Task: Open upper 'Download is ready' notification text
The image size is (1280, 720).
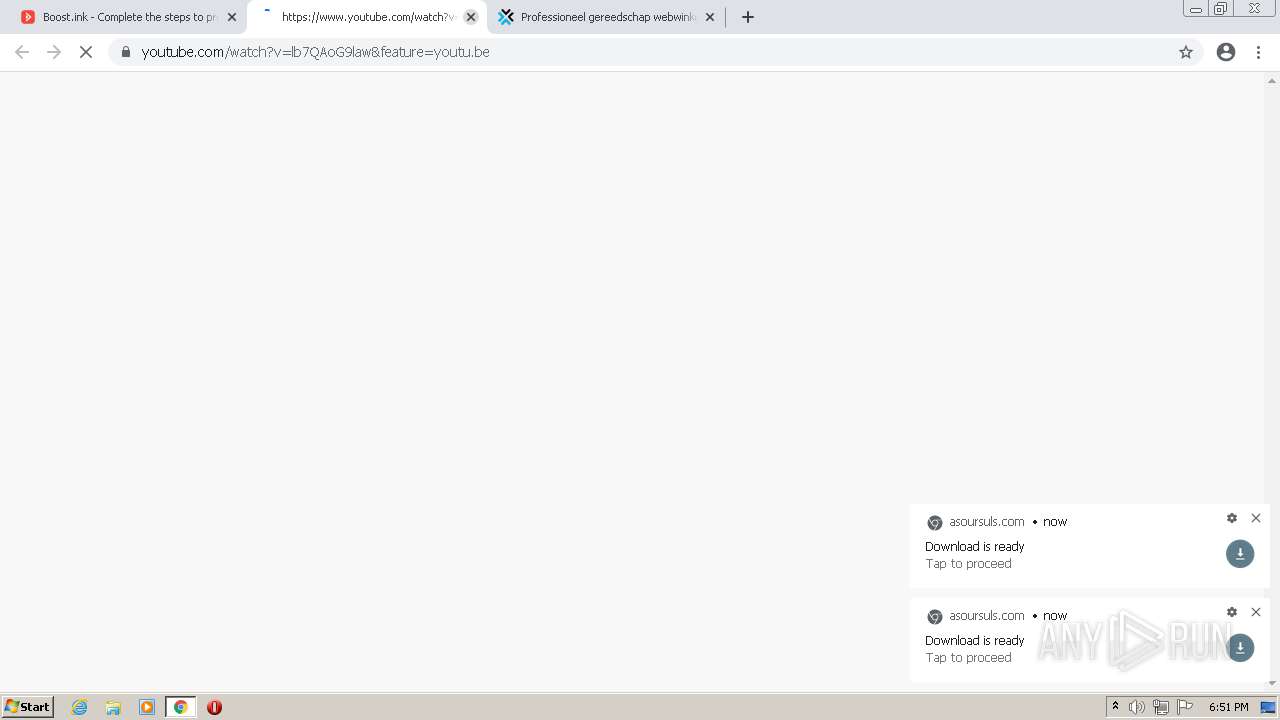Action: pos(975,547)
